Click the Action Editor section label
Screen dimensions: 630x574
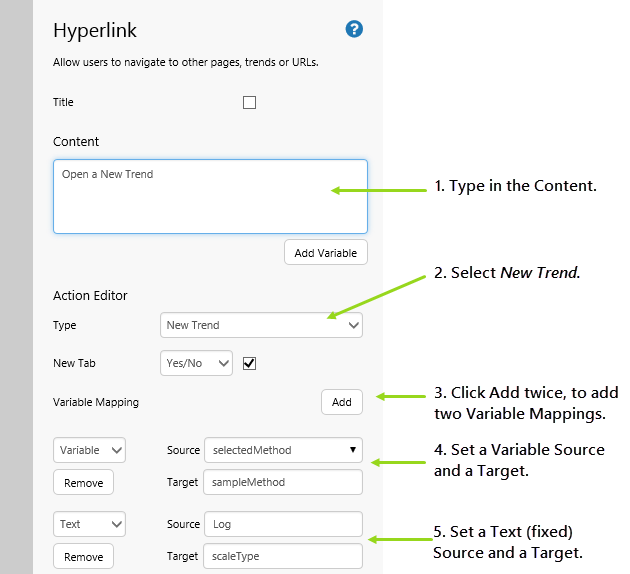pyautogui.click(x=90, y=295)
